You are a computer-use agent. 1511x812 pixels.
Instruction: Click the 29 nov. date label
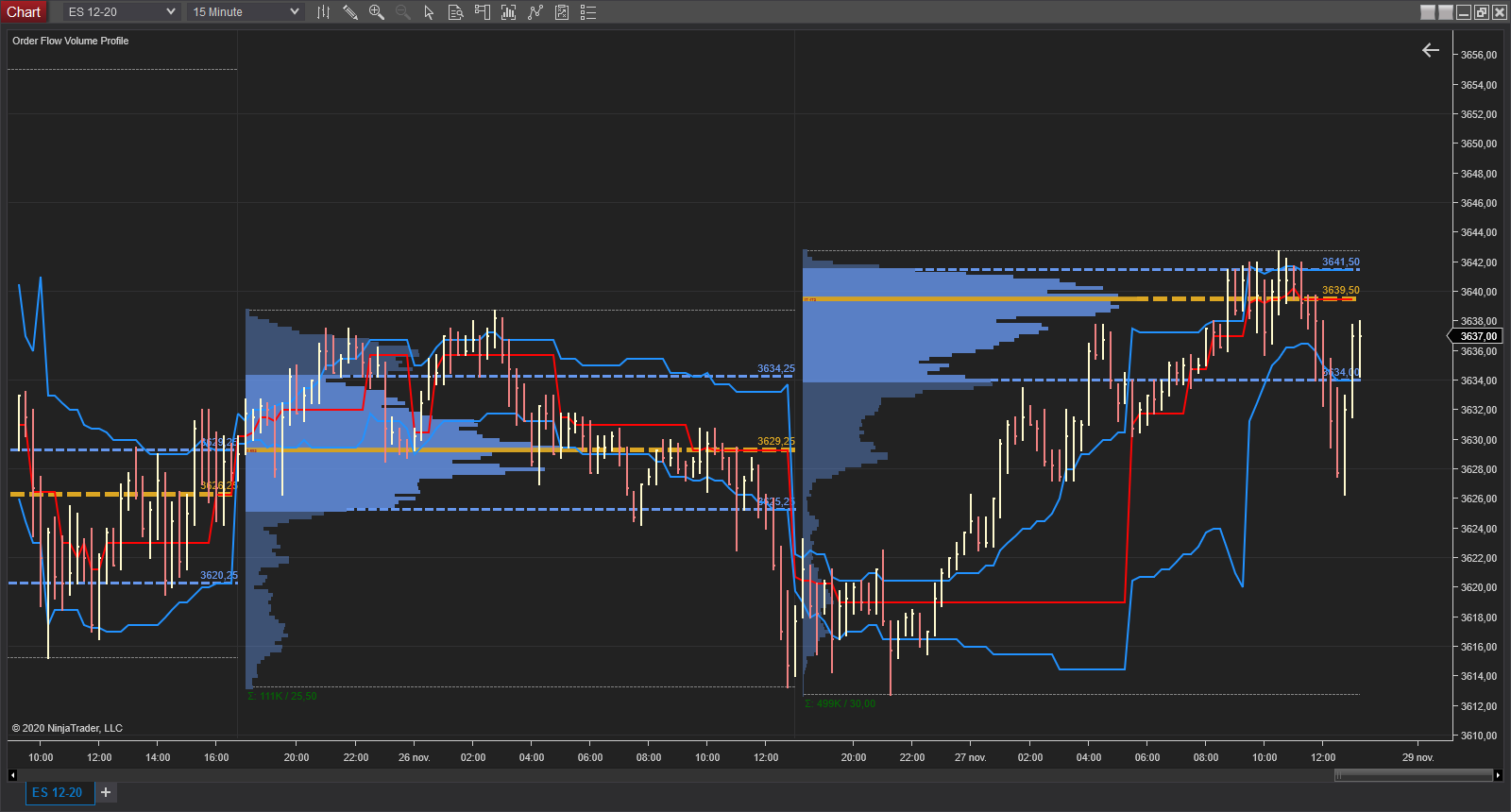coord(1418,757)
